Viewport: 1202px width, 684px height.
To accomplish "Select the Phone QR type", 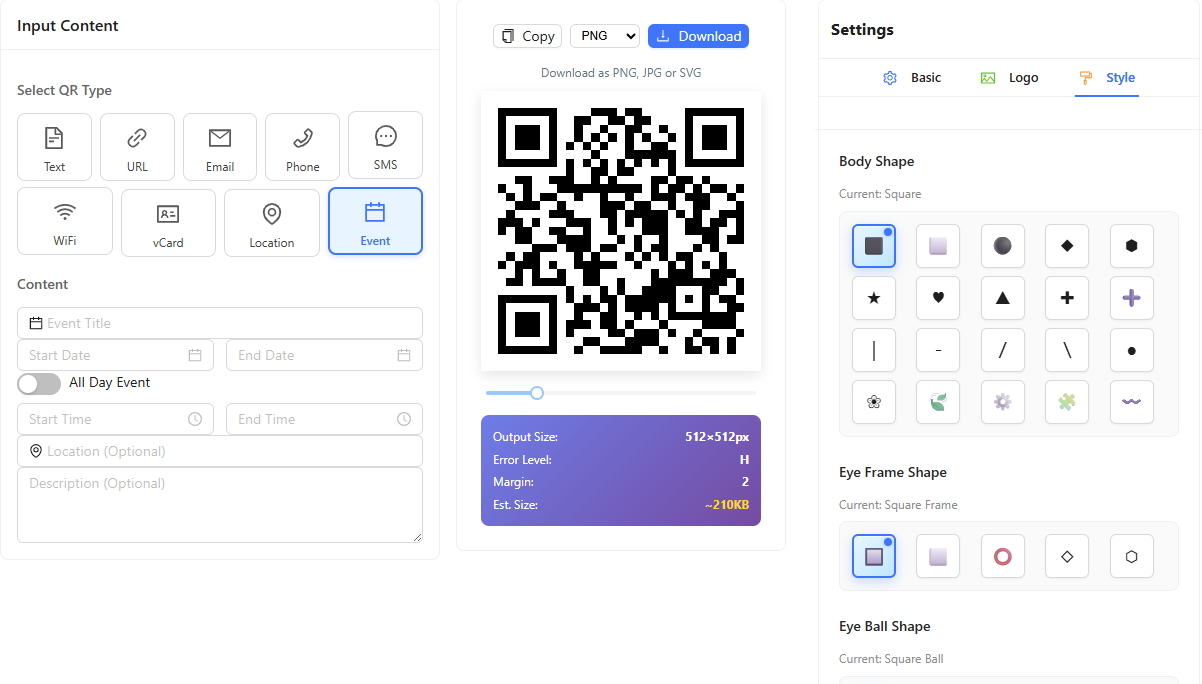I will pos(302,147).
